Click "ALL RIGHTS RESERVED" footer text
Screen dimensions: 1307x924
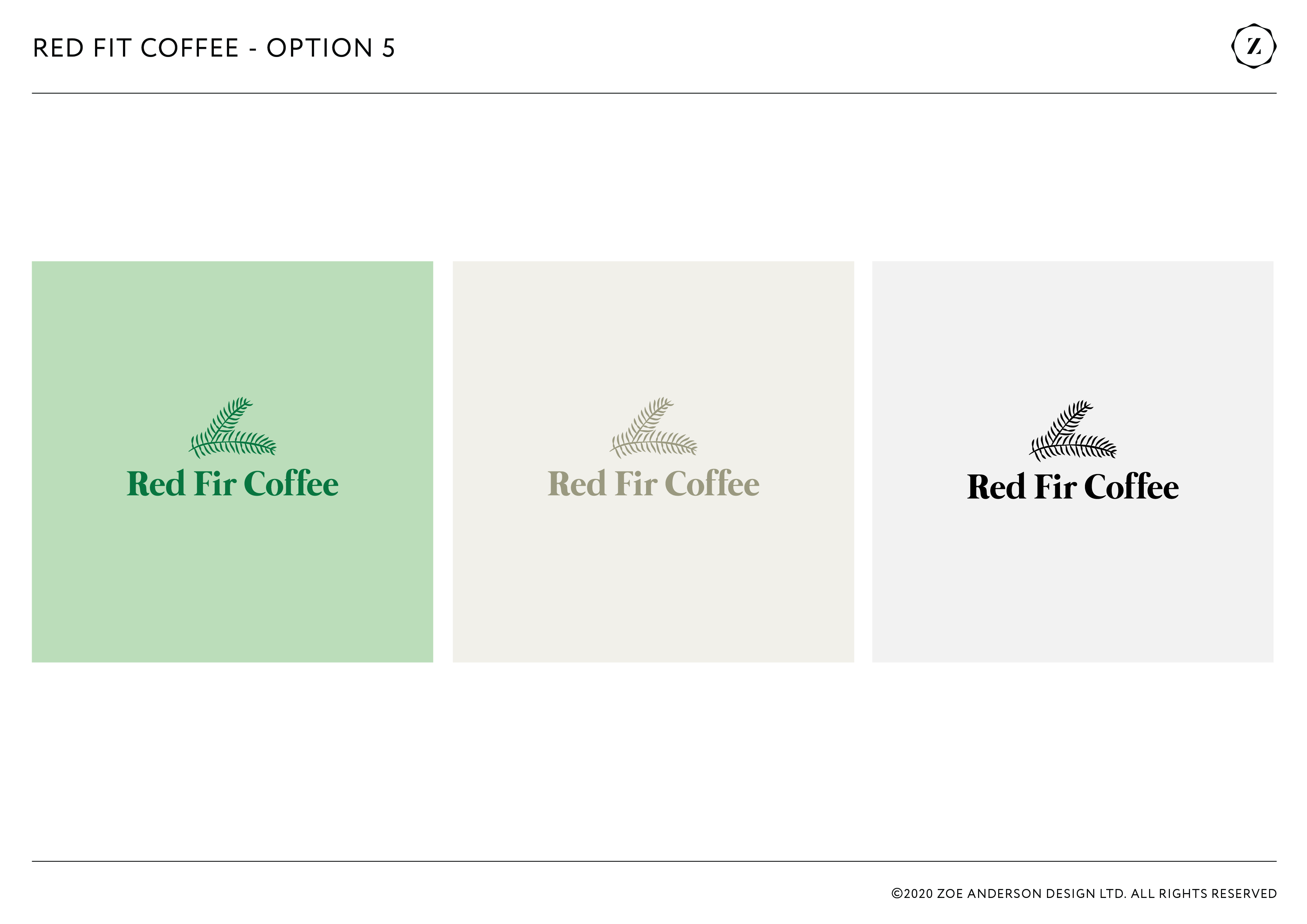tap(1203, 894)
